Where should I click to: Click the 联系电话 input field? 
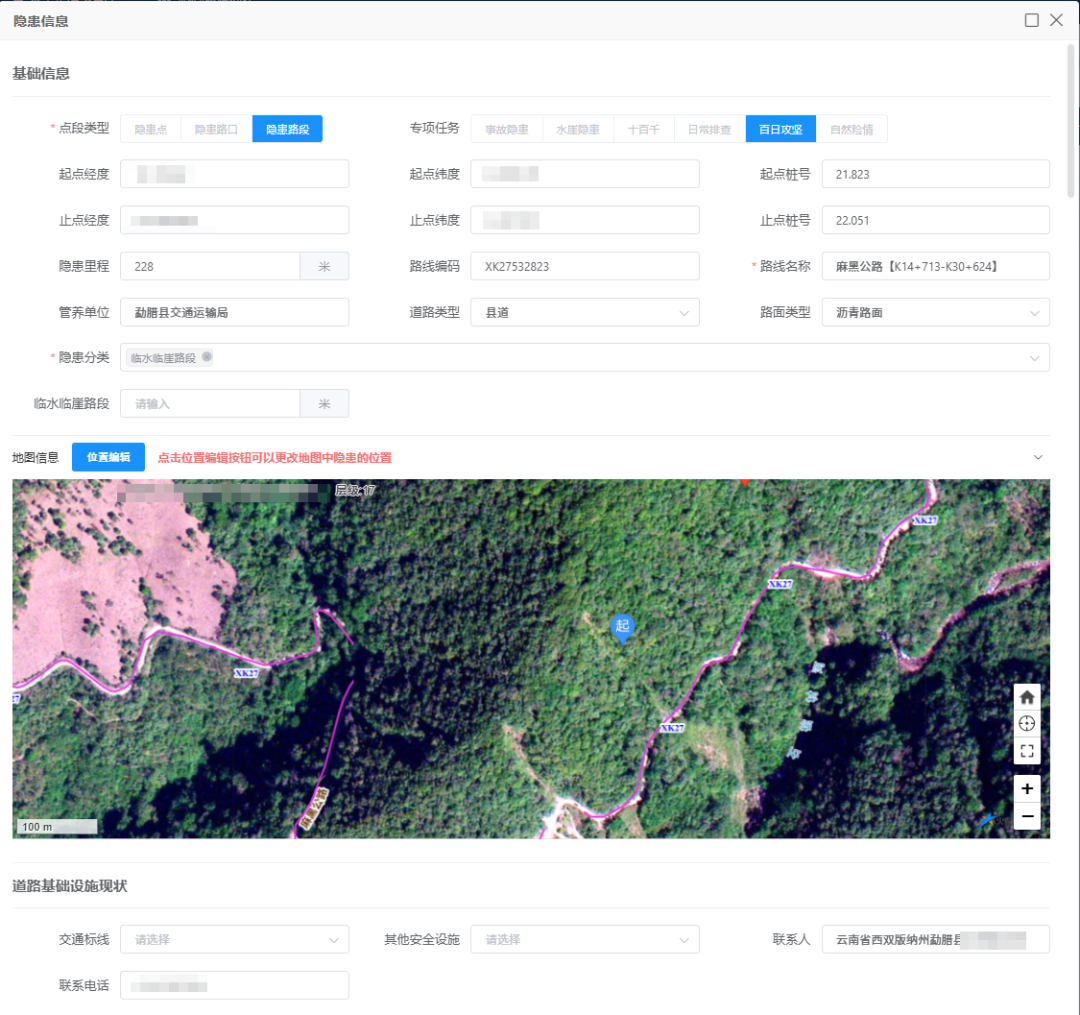tap(234, 985)
